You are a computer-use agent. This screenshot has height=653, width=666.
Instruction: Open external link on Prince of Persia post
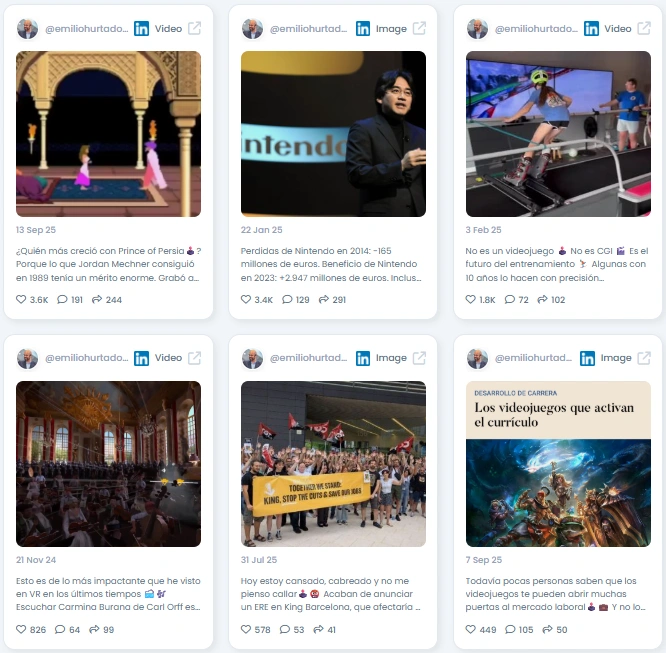pos(195,28)
